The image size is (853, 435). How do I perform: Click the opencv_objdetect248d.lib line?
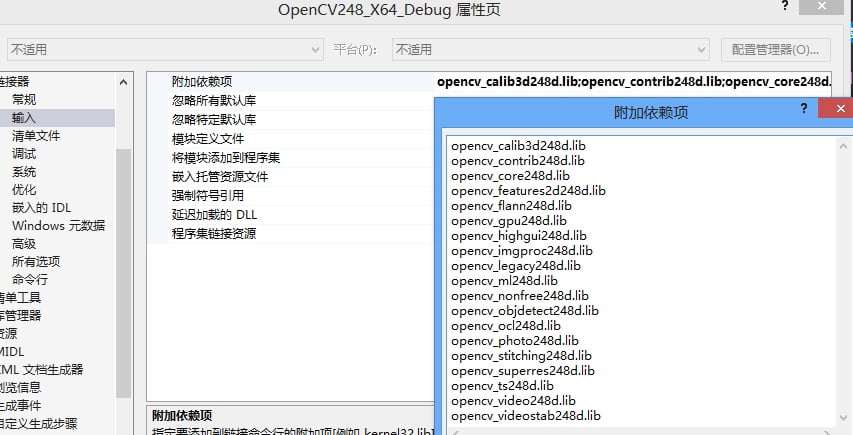pos(525,311)
